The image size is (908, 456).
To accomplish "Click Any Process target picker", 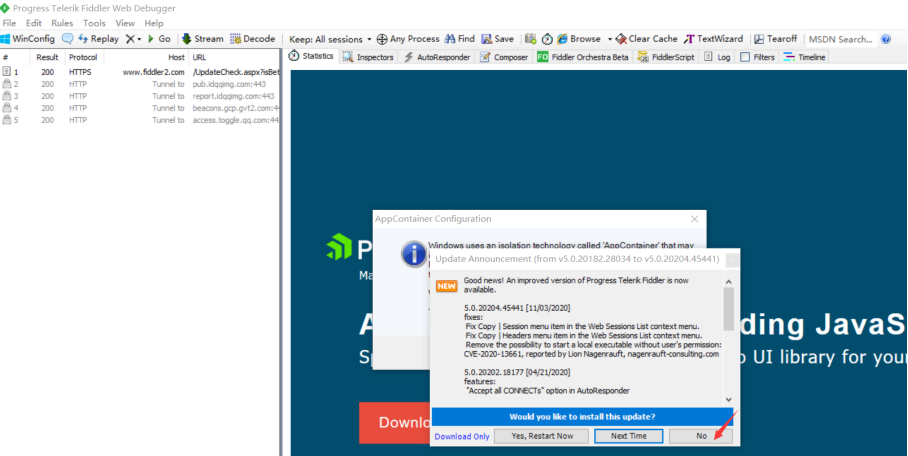I will pyautogui.click(x=408, y=39).
